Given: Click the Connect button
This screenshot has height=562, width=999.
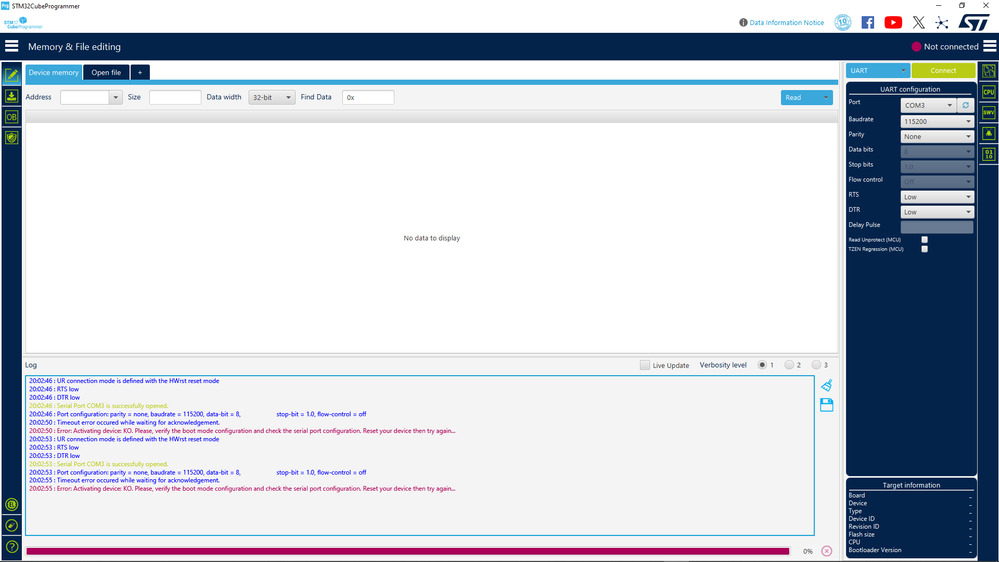Looking at the screenshot, I should pos(943,71).
